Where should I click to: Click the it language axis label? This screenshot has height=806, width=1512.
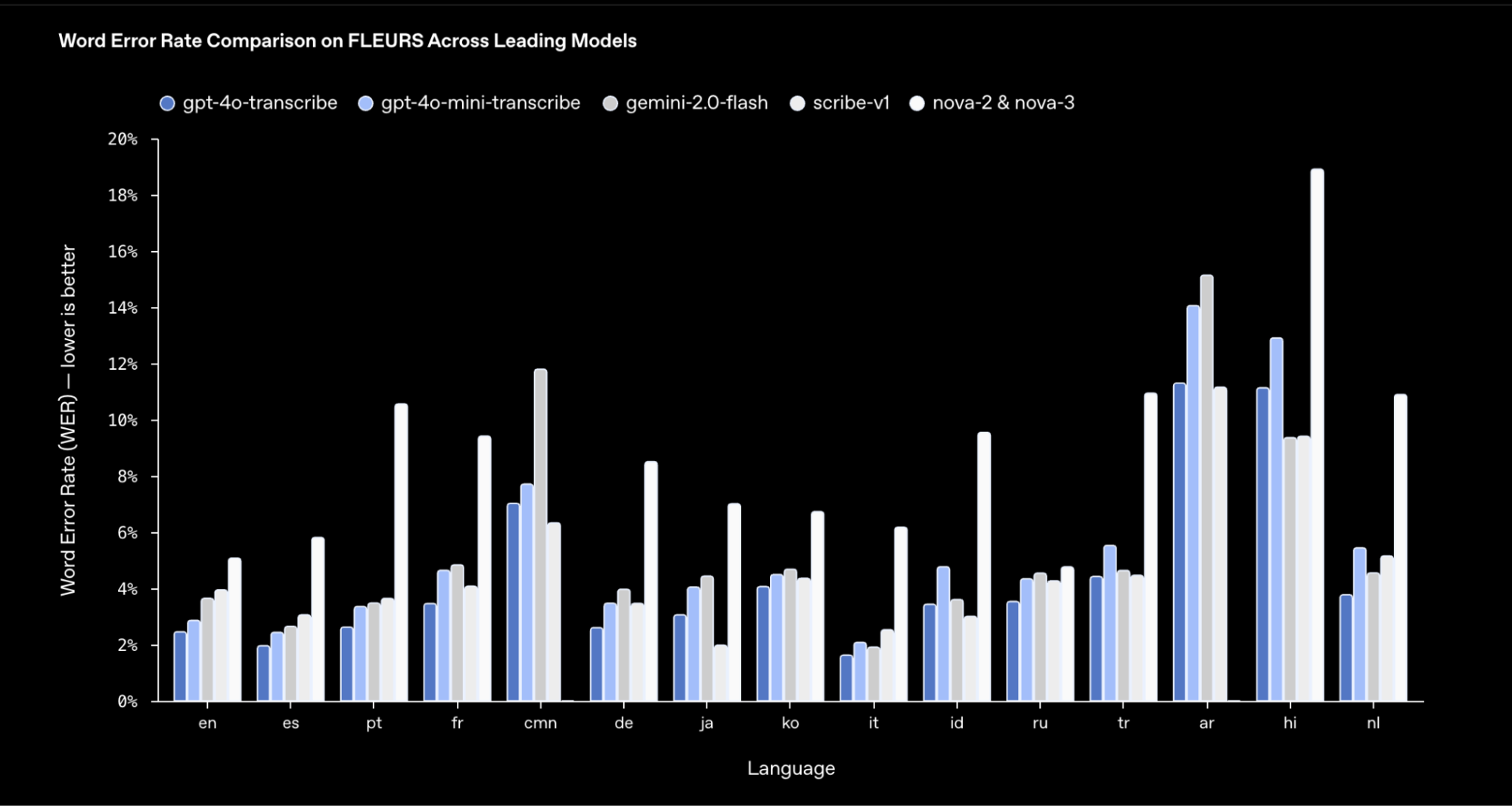874,723
